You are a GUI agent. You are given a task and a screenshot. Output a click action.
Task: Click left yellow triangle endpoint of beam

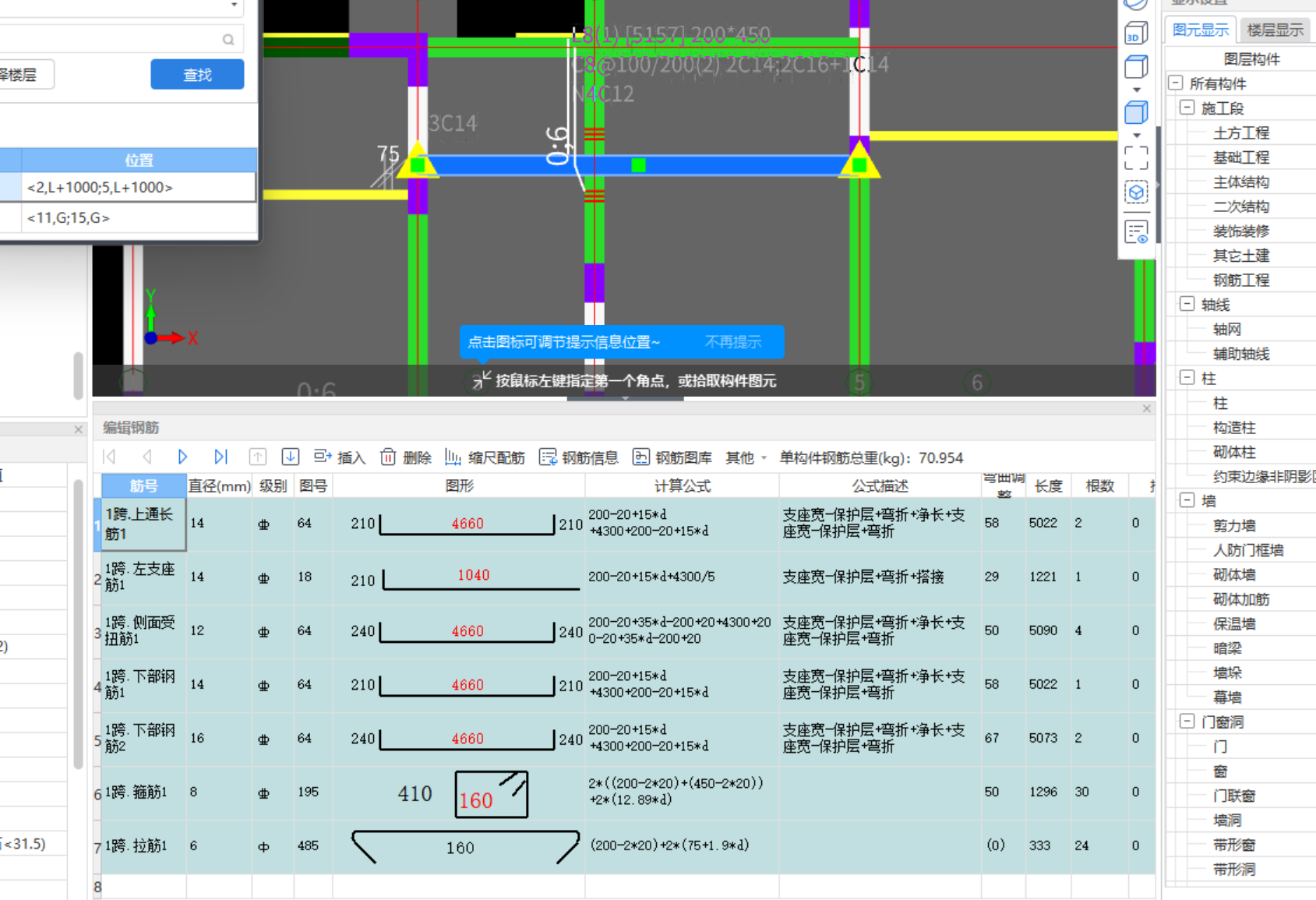pyautogui.click(x=418, y=161)
